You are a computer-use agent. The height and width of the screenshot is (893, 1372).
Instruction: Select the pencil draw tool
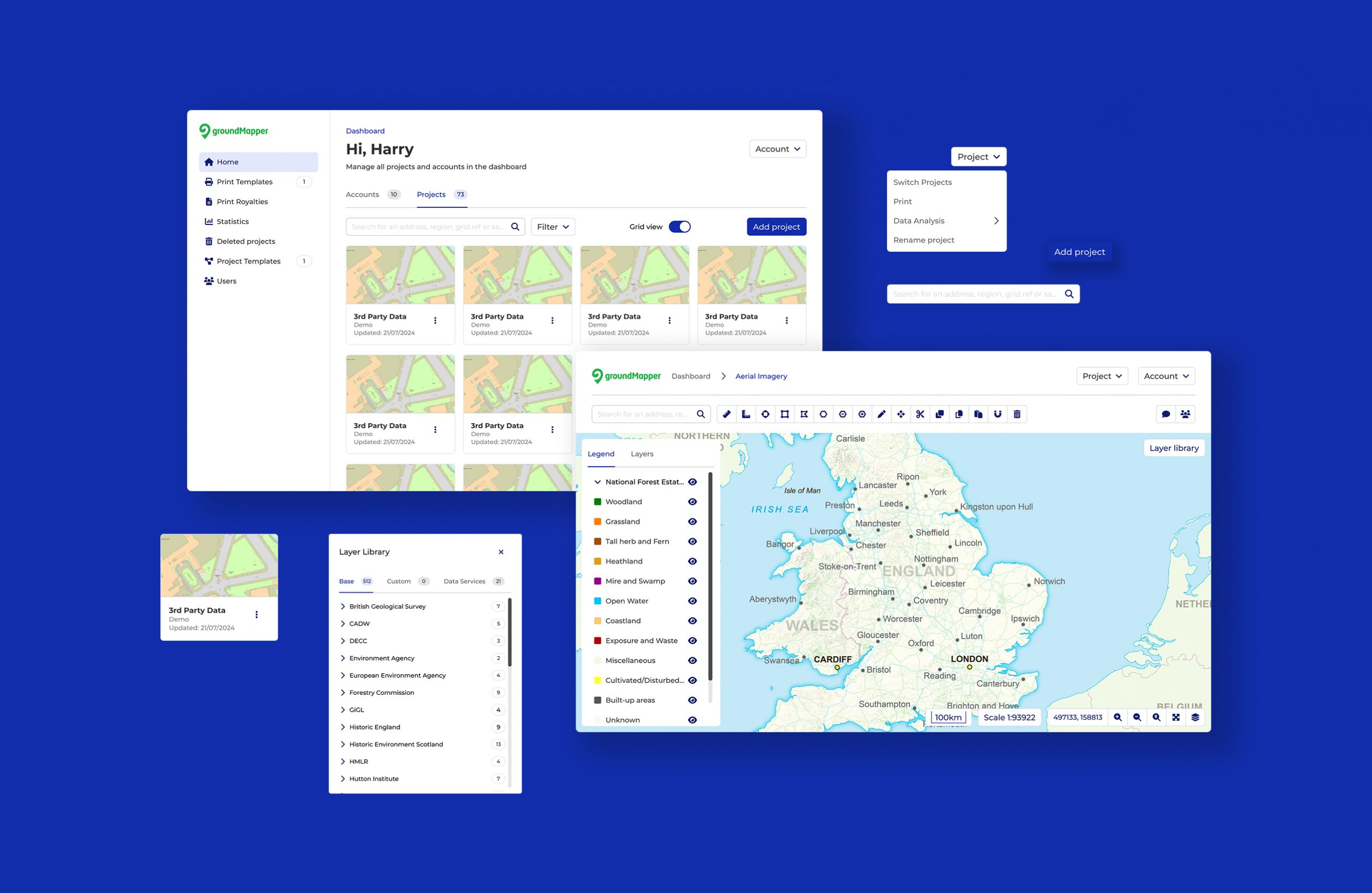point(882,414)
